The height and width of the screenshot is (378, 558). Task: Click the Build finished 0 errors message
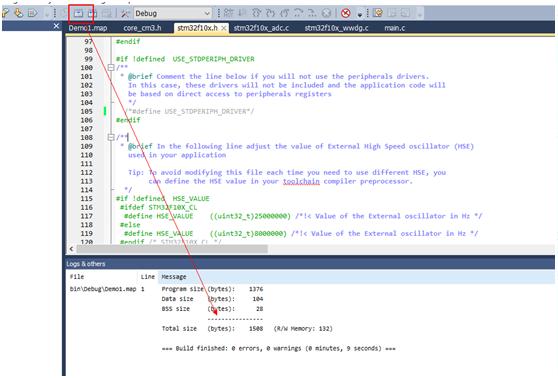point(278,348)
